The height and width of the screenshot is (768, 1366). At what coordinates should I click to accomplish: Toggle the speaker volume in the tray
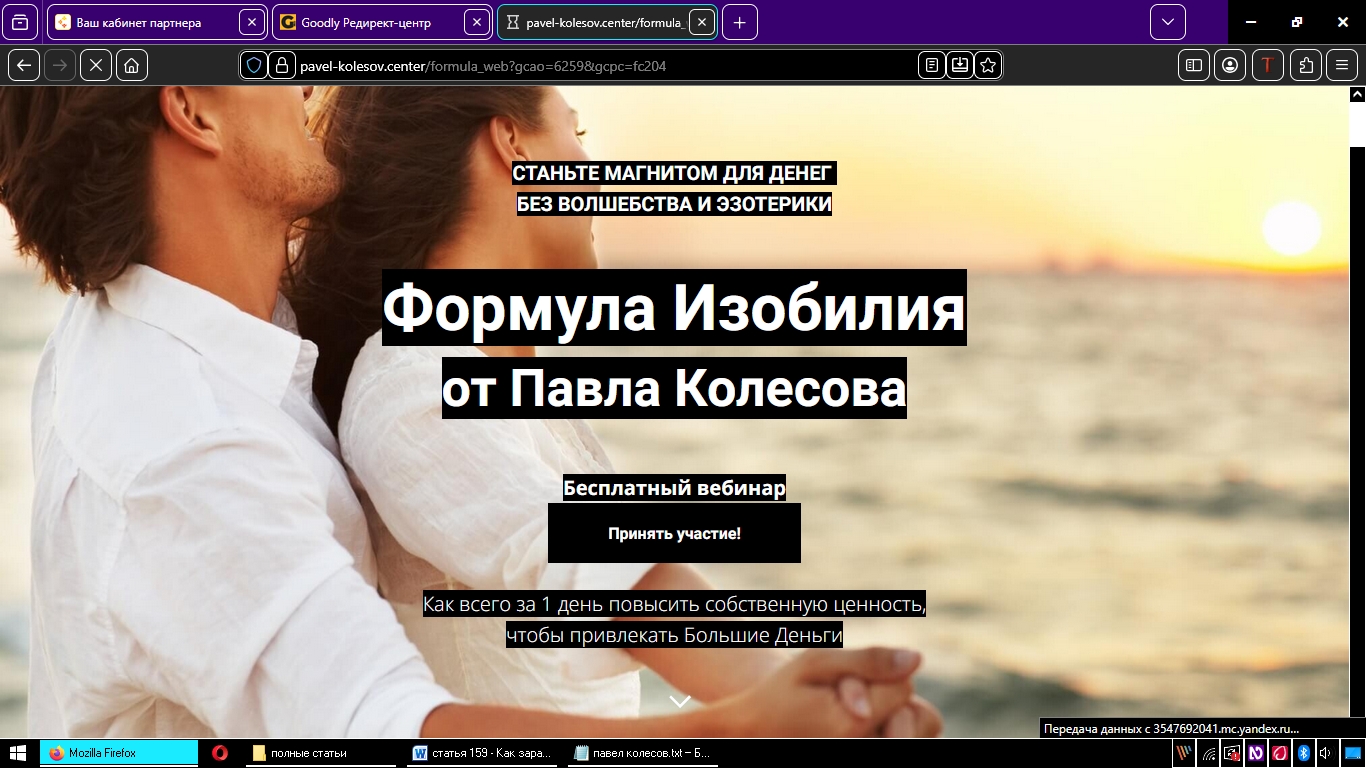[1325, 755]
